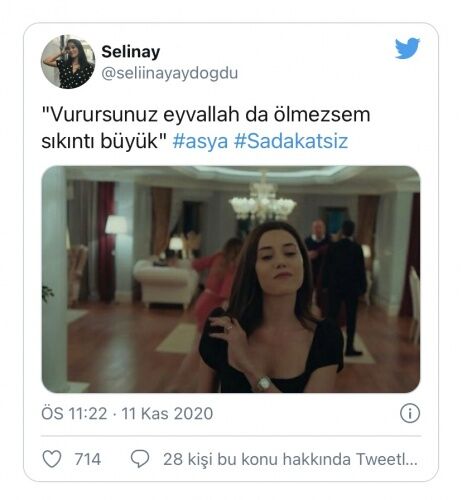Click the wristwatch in the photo

pos(263,384)
